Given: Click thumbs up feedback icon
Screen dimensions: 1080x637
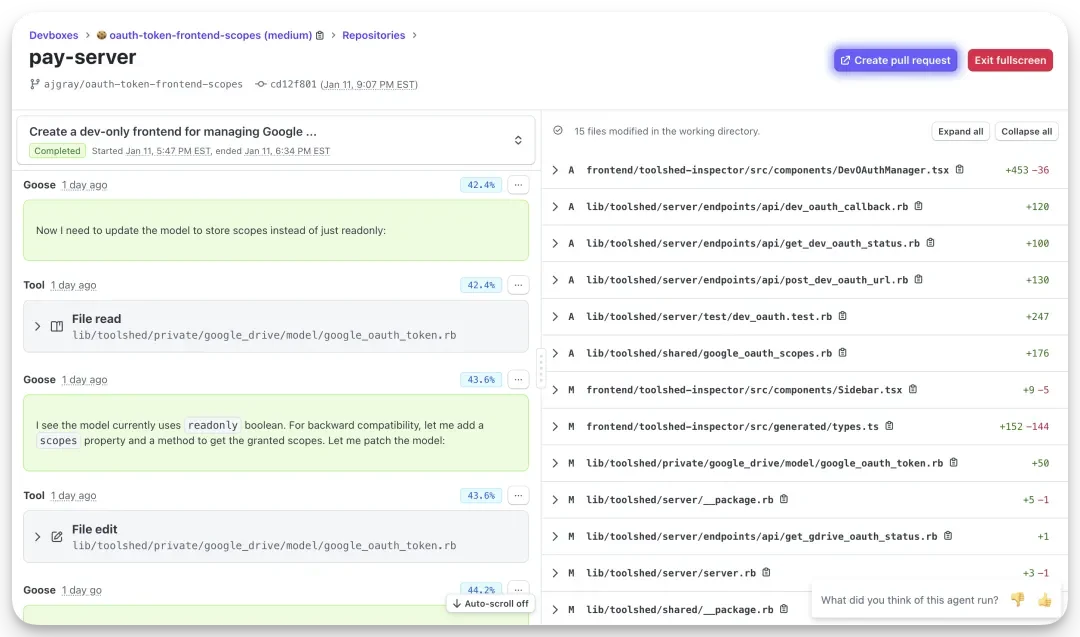Looking at the screenshot, I should [x=1045, y=600].
